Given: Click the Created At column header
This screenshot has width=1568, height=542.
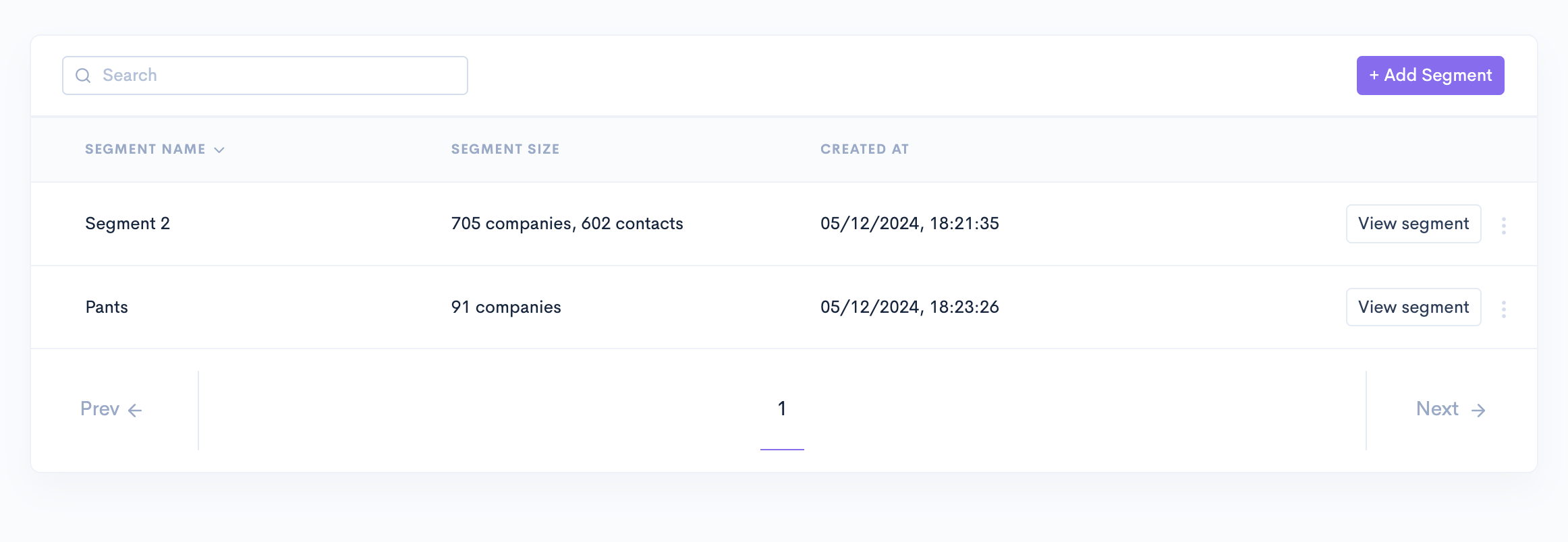Looking at the screenshot, I should point(864,149).
